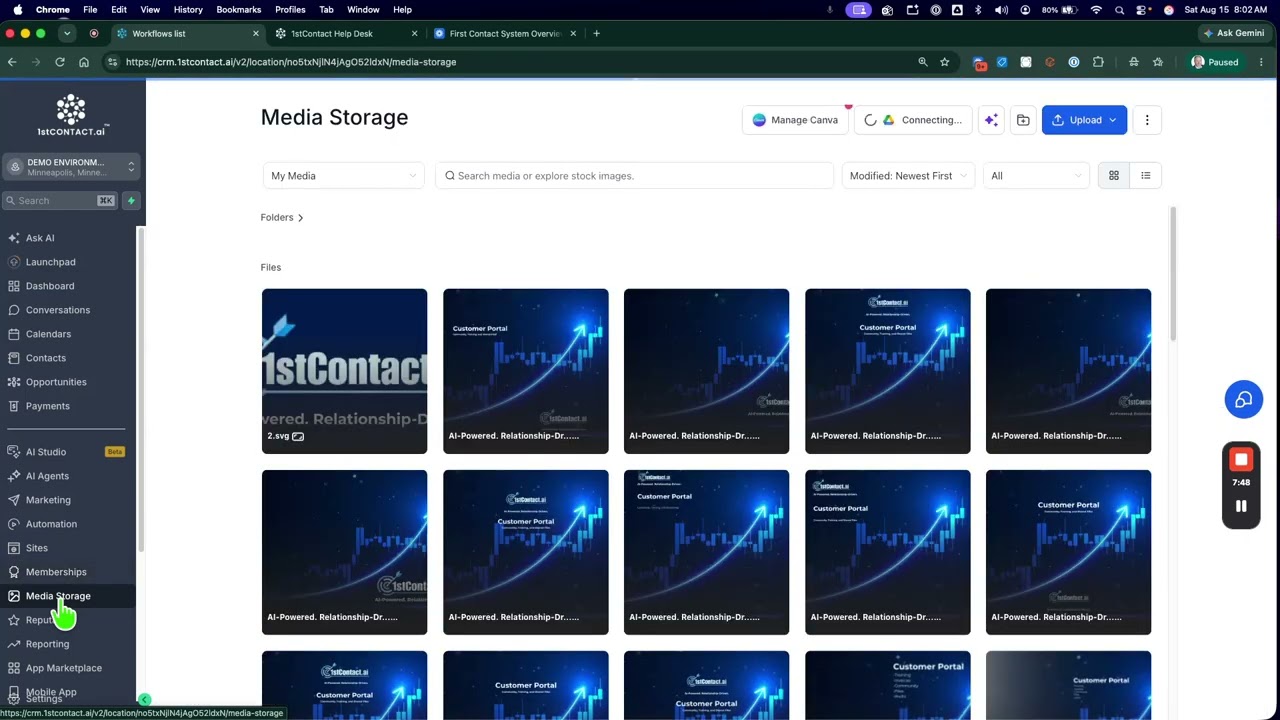Open Conversations in sidebar
The image size is (1280, 720).
[58, 310]
